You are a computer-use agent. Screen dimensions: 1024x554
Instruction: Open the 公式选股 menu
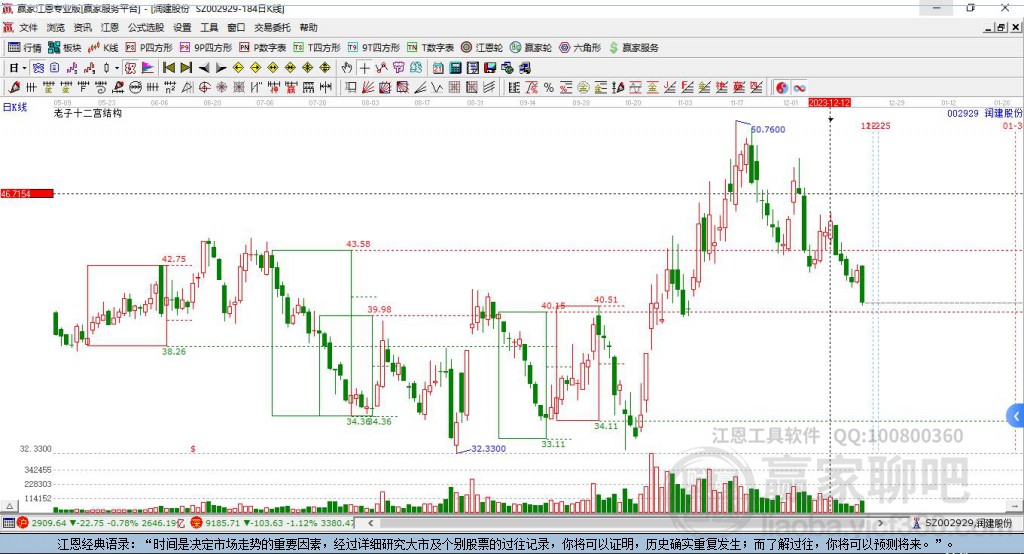pos(146,27)
